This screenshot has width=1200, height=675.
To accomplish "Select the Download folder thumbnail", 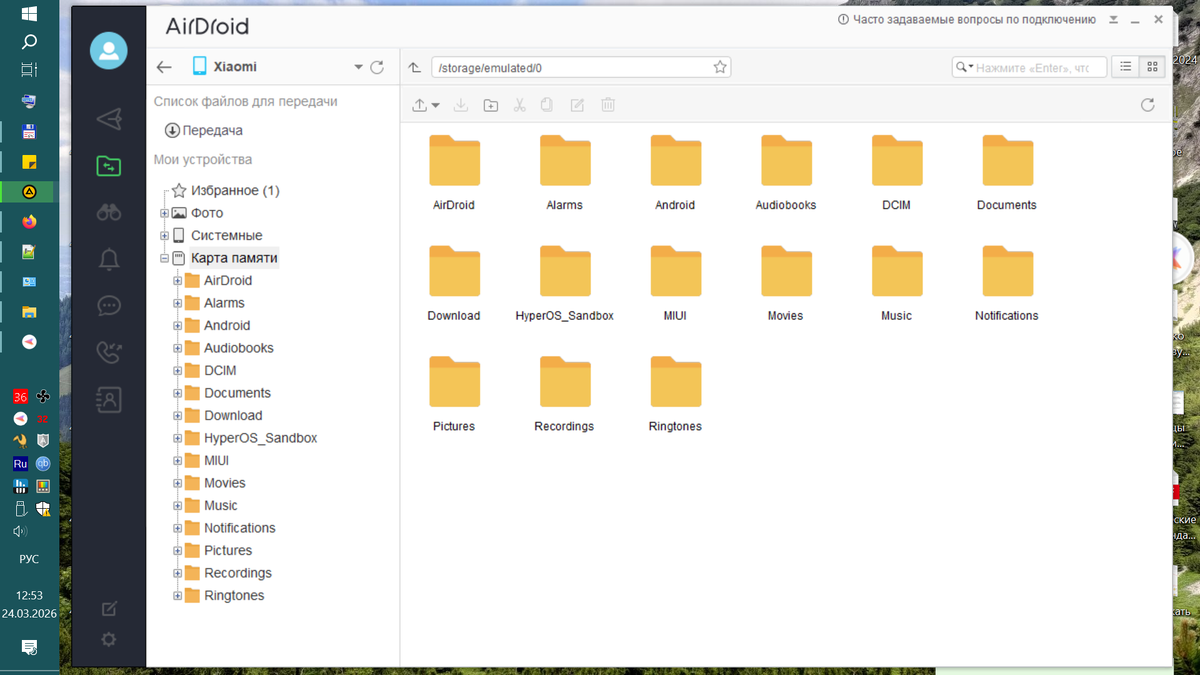I will [x=454, y=271].
